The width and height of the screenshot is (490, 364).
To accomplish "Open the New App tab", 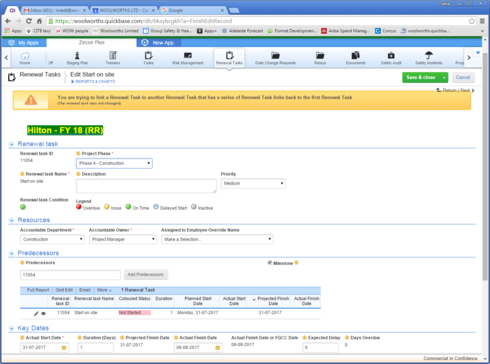I will pos(159,43).
